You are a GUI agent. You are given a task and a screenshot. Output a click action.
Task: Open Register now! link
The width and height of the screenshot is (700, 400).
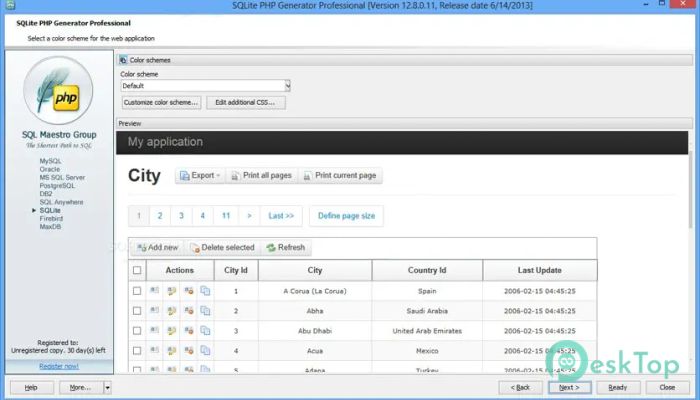[58, 366]
